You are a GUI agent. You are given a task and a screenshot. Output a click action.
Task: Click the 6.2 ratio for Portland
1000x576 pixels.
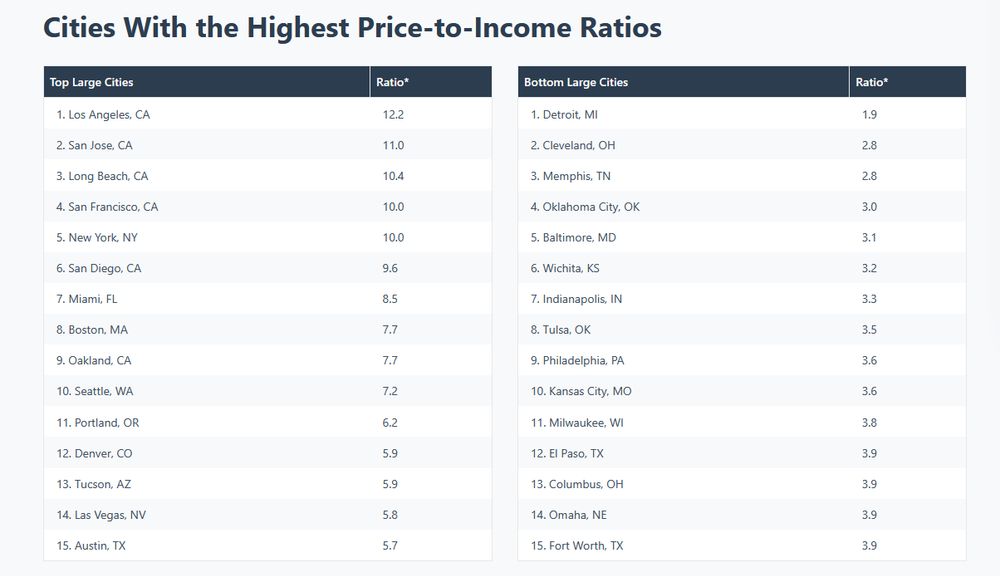point(390,422)
